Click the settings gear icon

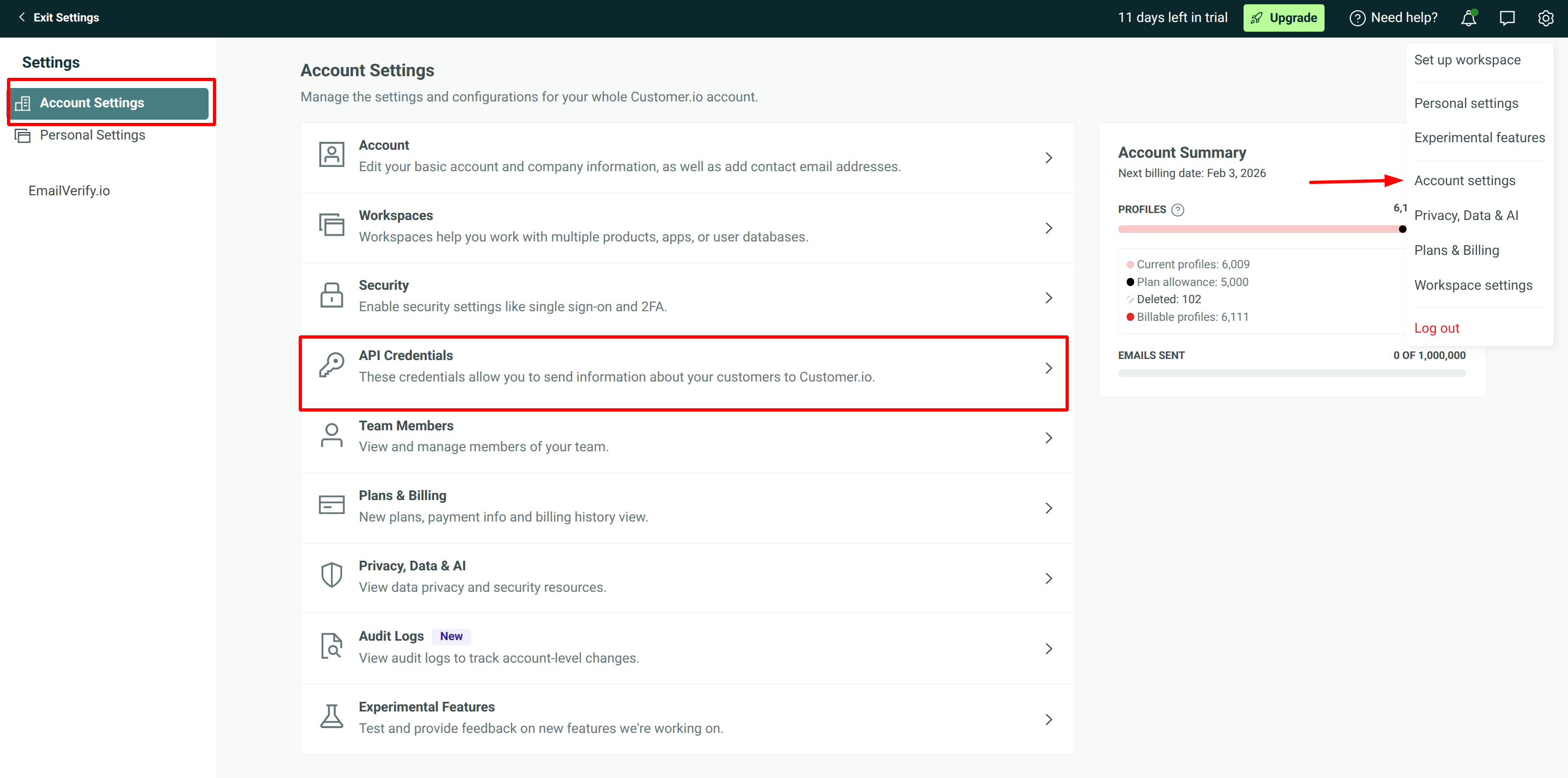click(1545, 18)
